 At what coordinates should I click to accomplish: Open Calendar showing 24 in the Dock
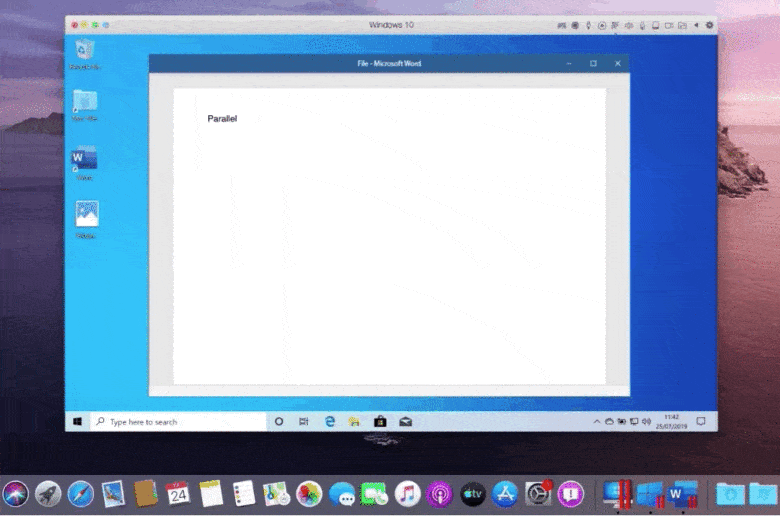click(178, 494)
